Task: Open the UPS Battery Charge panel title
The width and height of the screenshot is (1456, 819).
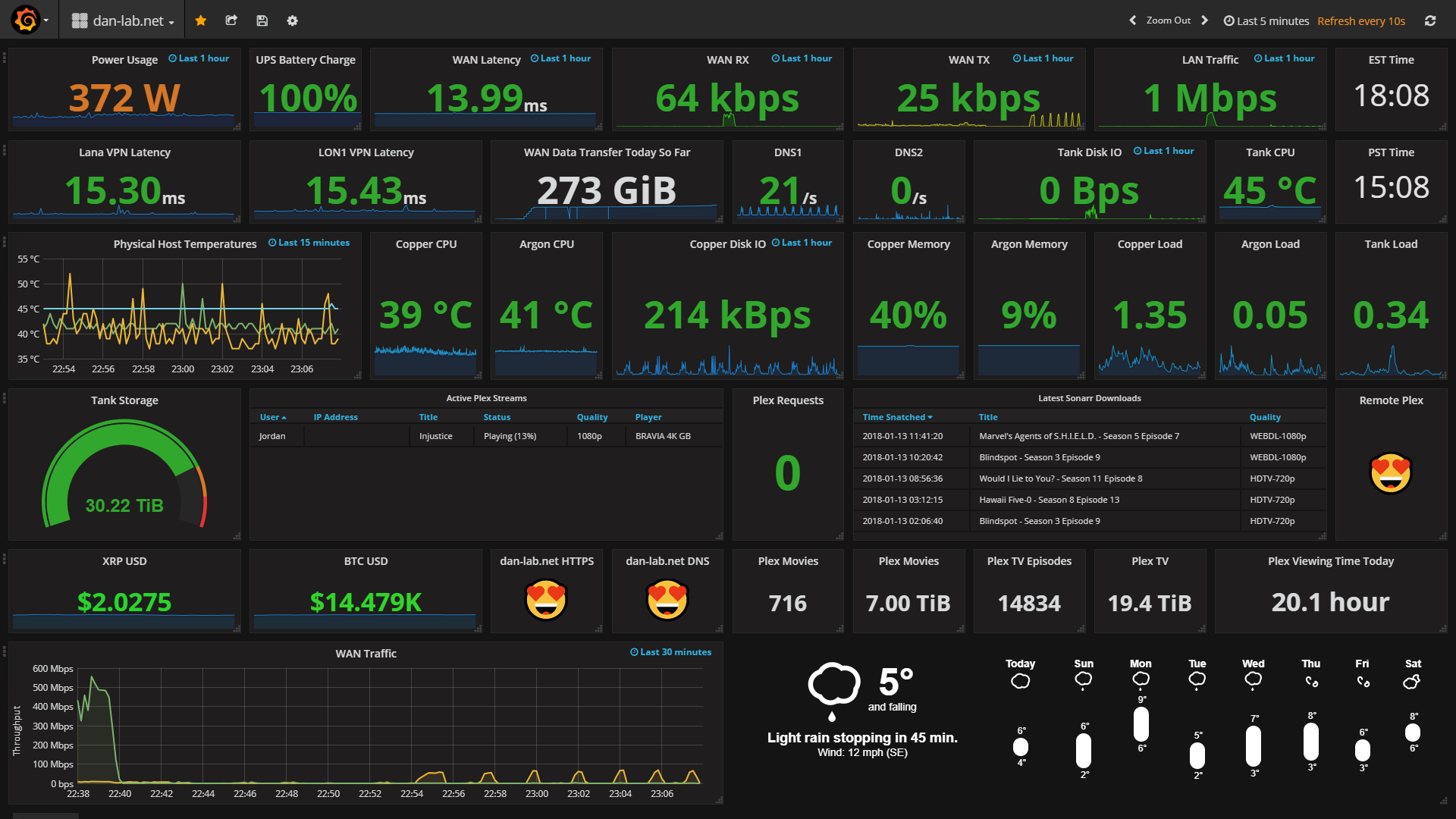Action: [306, 60]
